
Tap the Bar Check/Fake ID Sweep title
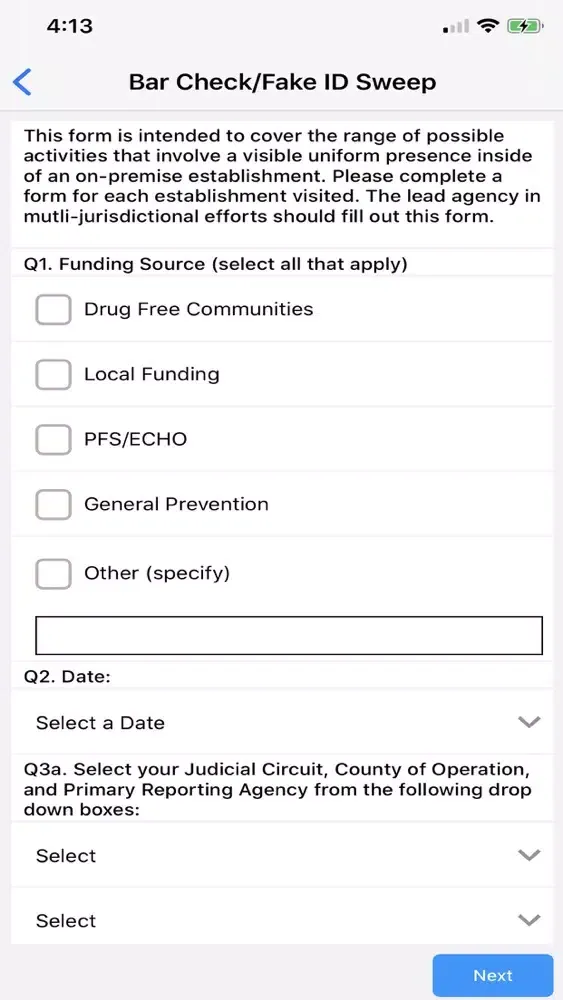click(x=282, y=82)
